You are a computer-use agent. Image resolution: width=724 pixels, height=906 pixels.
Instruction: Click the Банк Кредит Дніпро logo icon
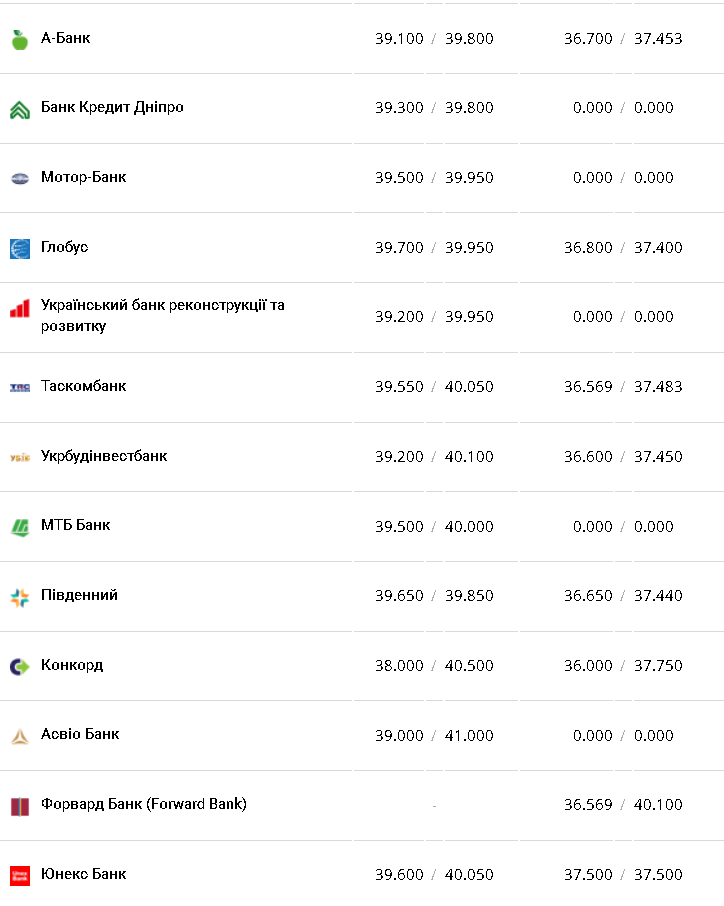click(x=20, y=109)
